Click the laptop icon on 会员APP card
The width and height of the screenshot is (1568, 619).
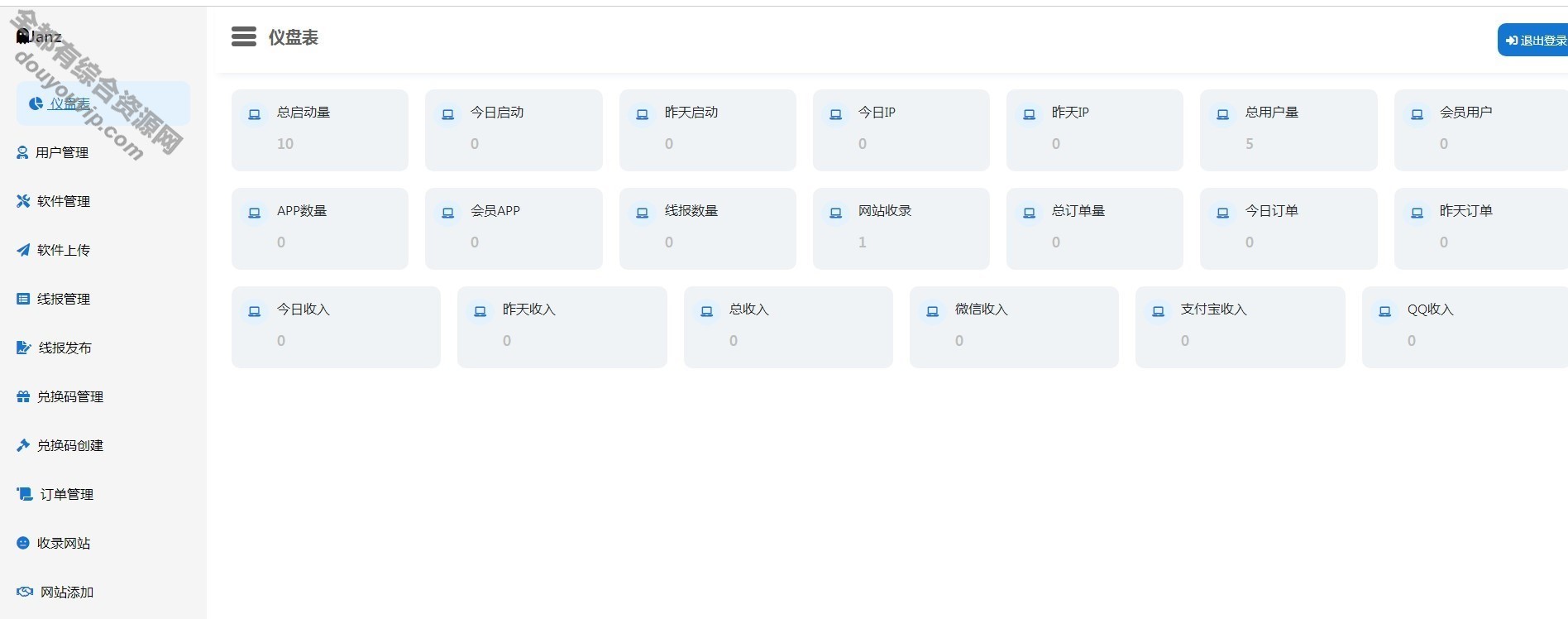point(448,213)
